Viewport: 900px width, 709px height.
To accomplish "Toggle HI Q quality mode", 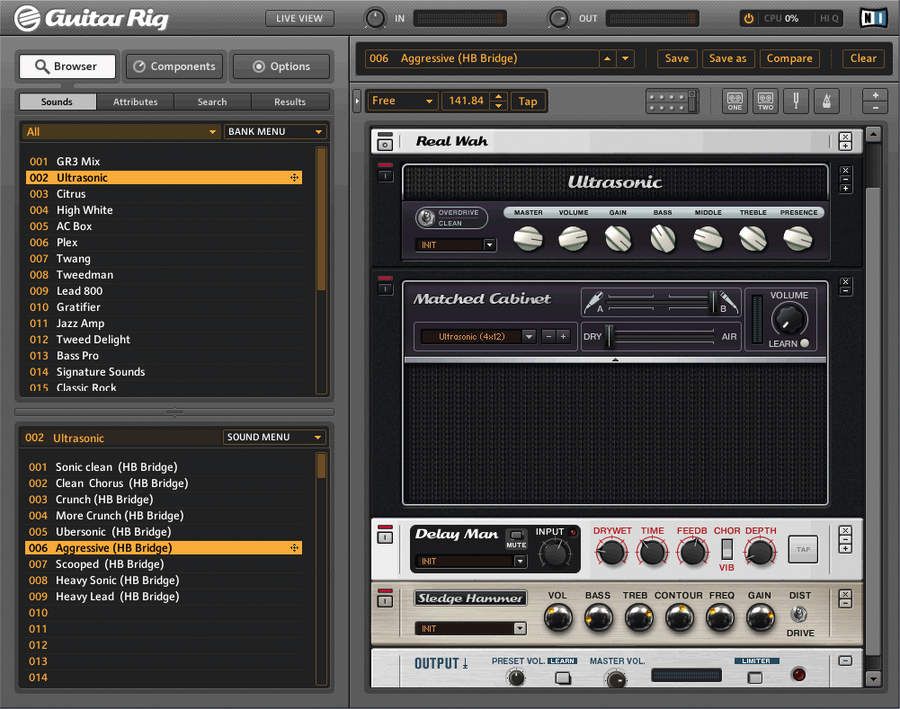I will (x=828, y=18).
